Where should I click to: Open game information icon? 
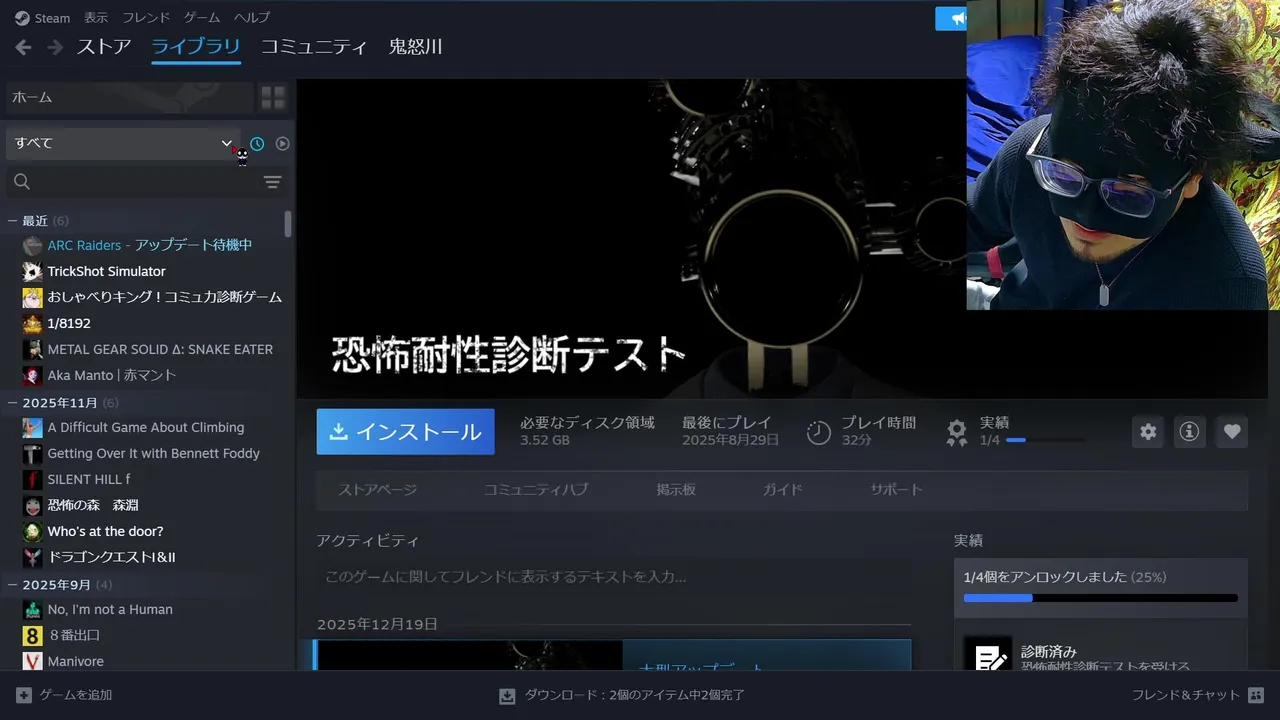pyautogui.click(x=1189, y=432)
